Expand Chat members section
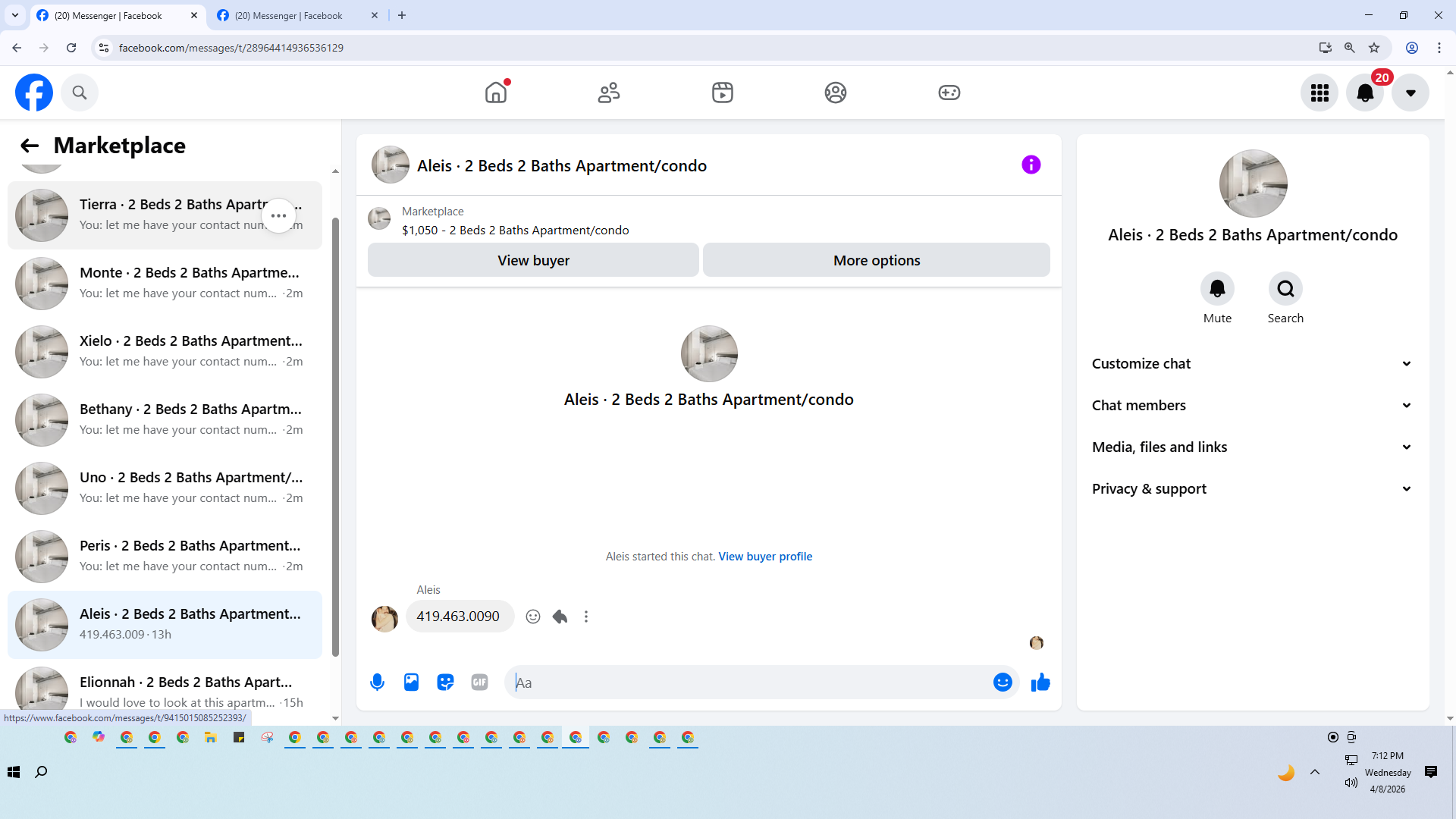Viewport: 1456px width, 819px height. (x=1253, y=406)
